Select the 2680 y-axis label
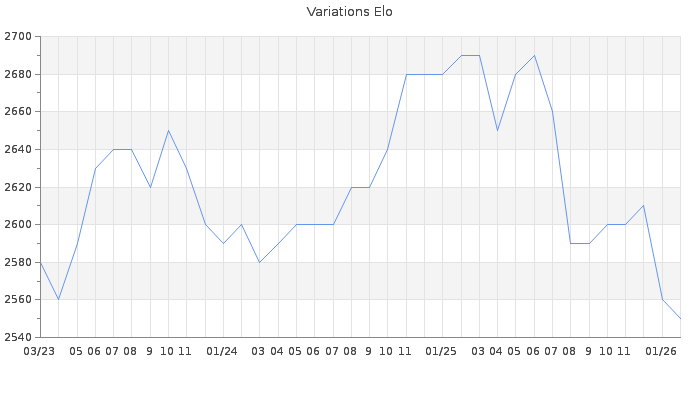The image size is (700, 400). (x=18, y=75)
